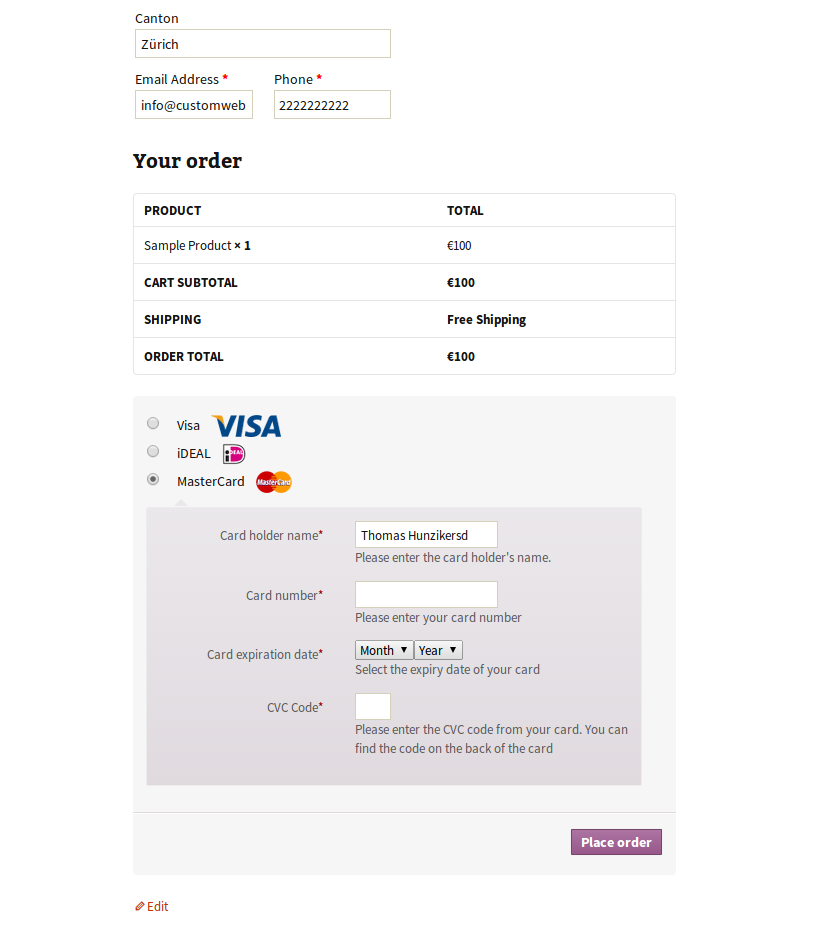The height and width of the screenshot is (940, 840).
Task: Click the Card number input field
Action: [x=426, y=593]
